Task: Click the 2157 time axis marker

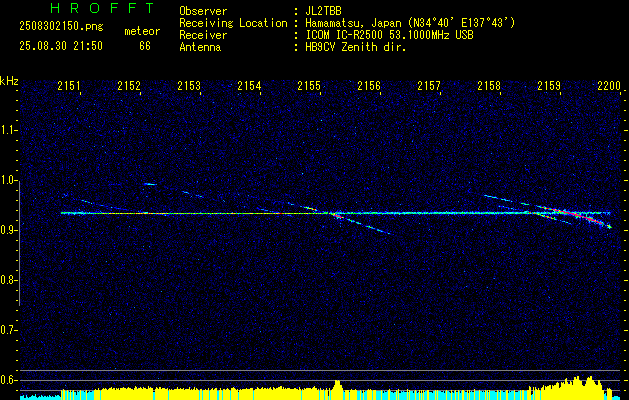Action: click(429, 86)
